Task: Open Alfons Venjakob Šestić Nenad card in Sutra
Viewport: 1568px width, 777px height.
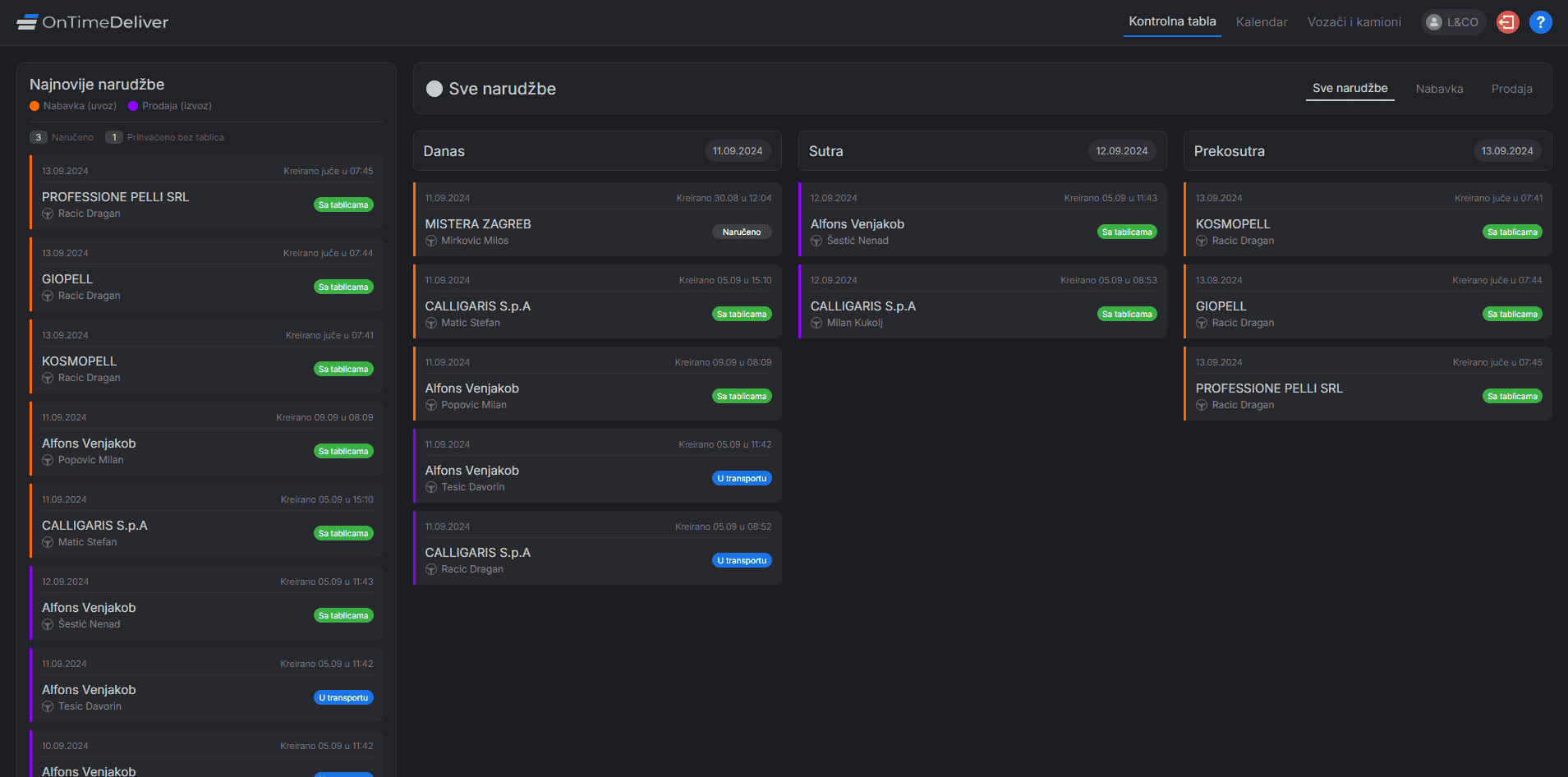Action: point(982,219)
